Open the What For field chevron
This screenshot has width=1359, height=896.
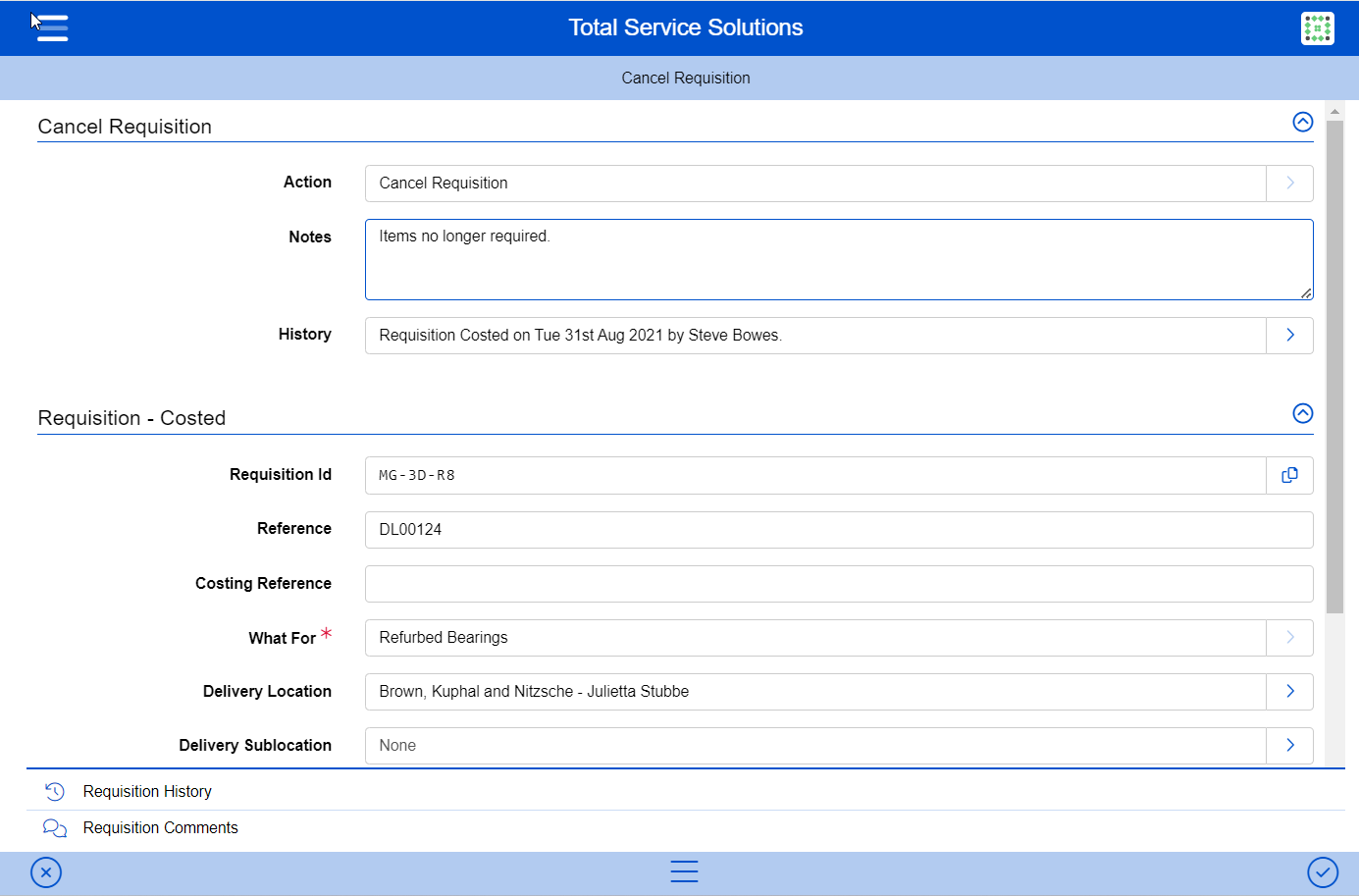[1289, 638]
